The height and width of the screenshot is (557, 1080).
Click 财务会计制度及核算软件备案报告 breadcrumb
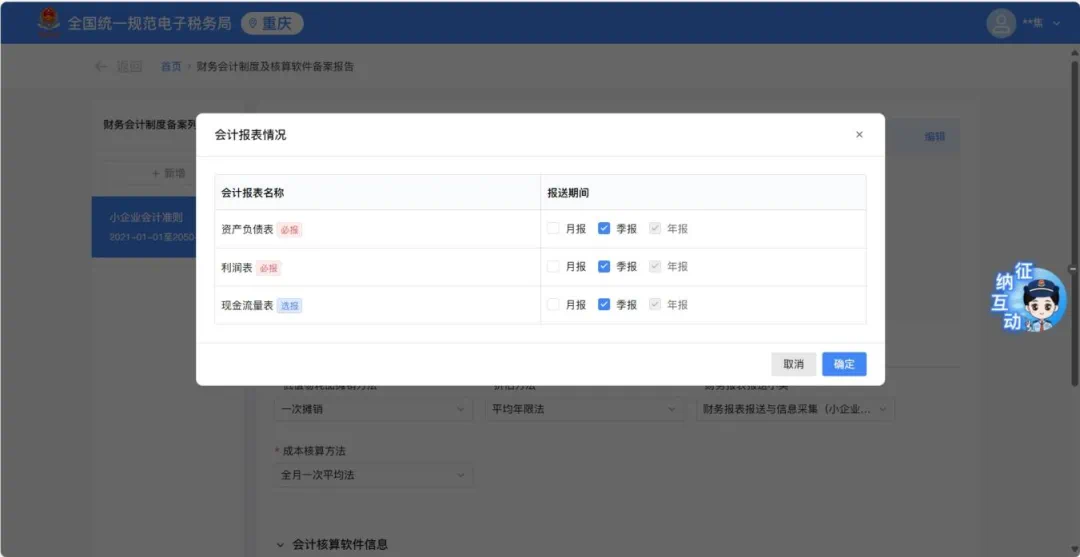click(x=276, y=67)
